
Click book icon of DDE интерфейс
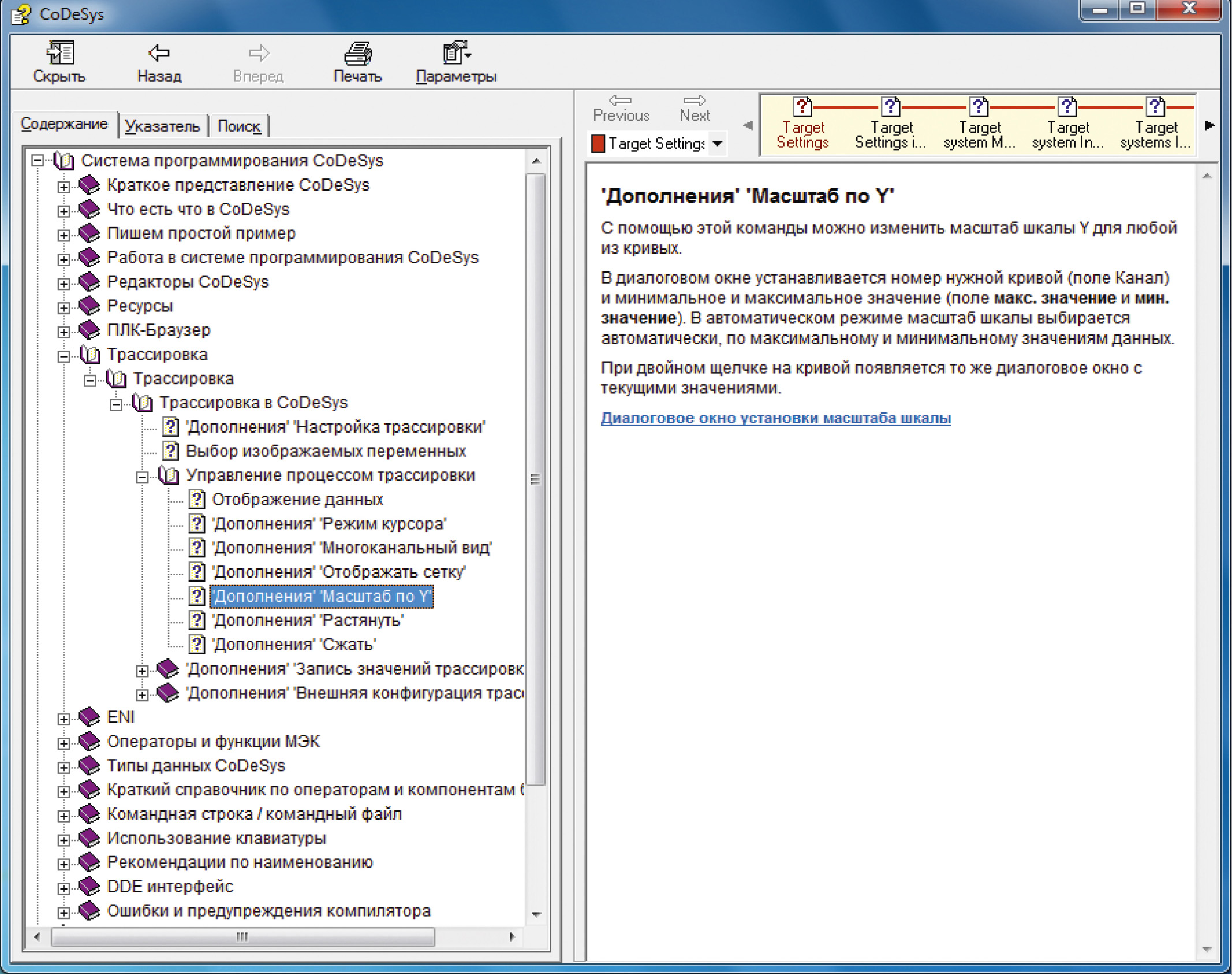point(89,886)
